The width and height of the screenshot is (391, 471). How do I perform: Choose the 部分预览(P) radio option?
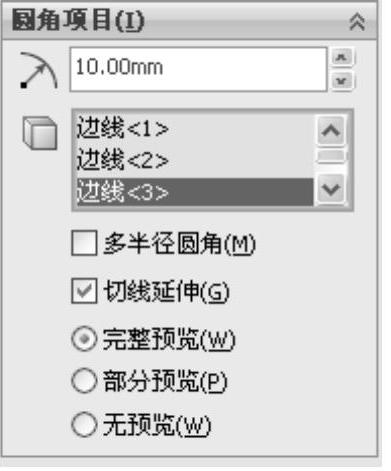pyautogui.click(x=84, y=381)
